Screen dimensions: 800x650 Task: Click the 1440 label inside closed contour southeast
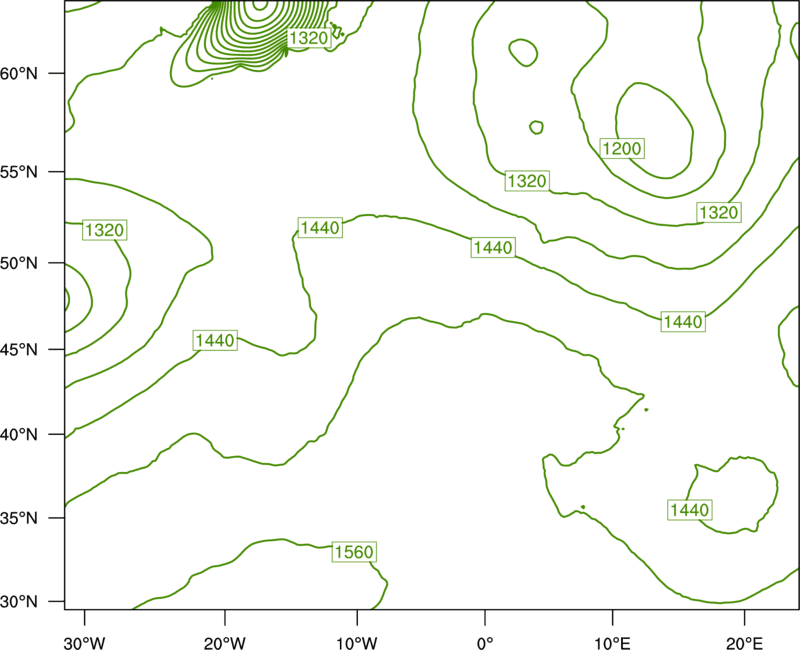[690, 510]
